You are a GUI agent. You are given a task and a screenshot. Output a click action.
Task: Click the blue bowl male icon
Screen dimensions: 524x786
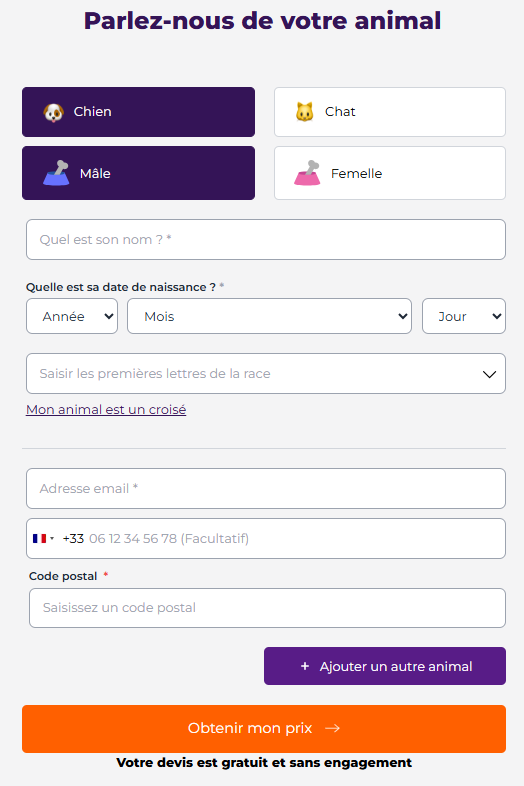pos(56,173)
